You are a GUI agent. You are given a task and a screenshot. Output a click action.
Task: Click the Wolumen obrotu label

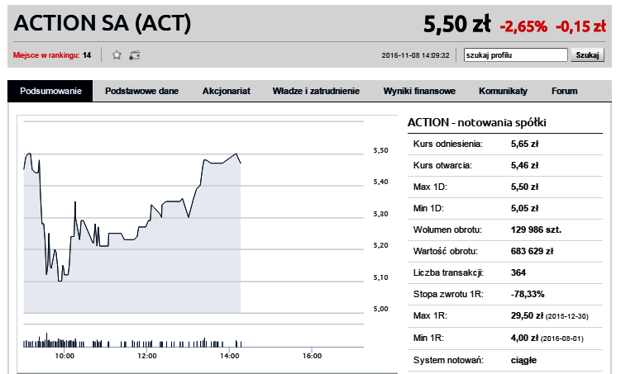click(x=447, y=230)
